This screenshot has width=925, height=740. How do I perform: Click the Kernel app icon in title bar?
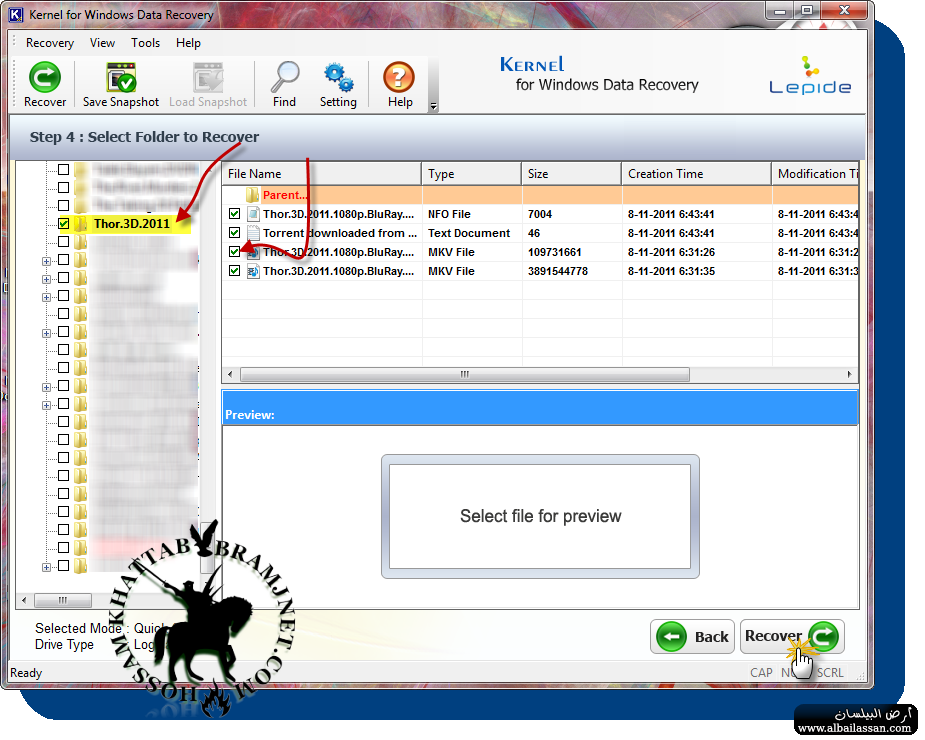coord(16,15)
